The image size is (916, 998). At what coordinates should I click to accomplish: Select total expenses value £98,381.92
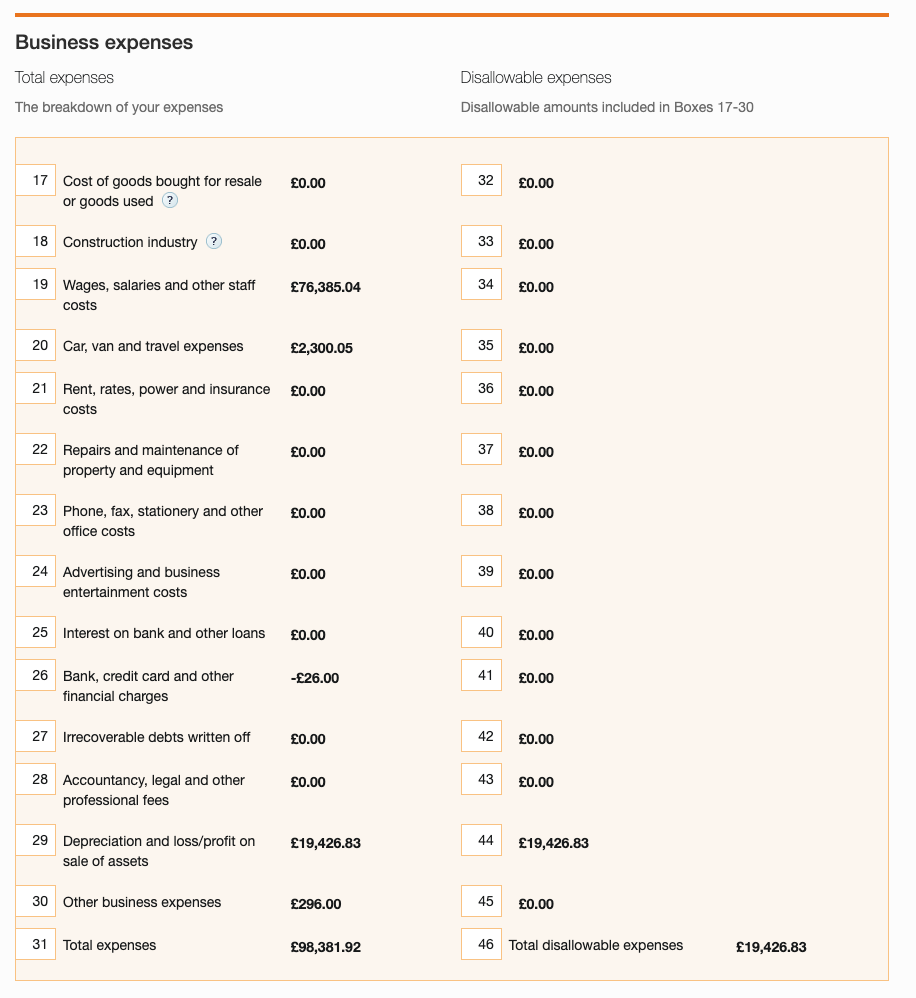pos(325,947)
